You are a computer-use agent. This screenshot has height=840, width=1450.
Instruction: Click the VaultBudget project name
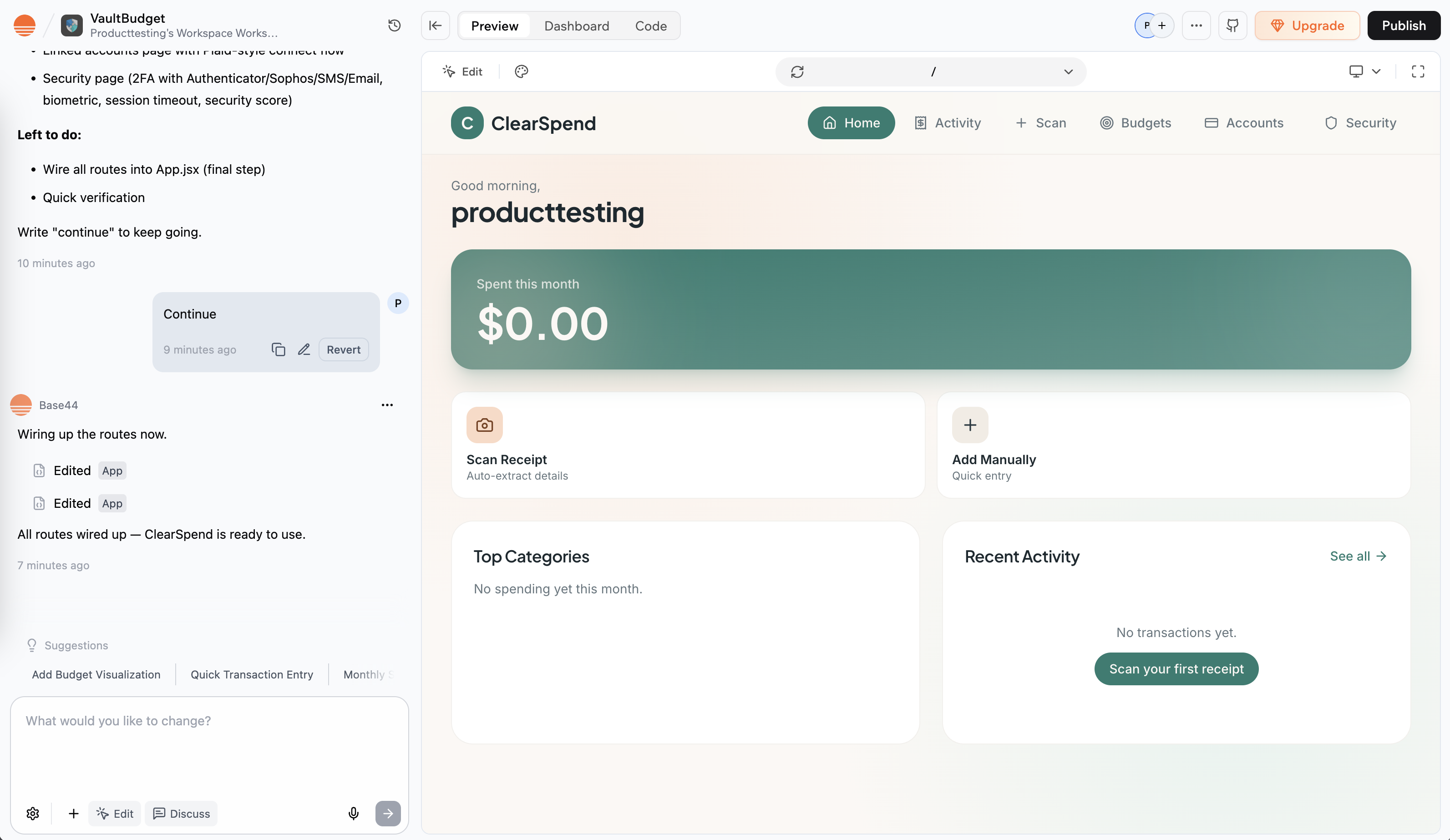(128, 18)
